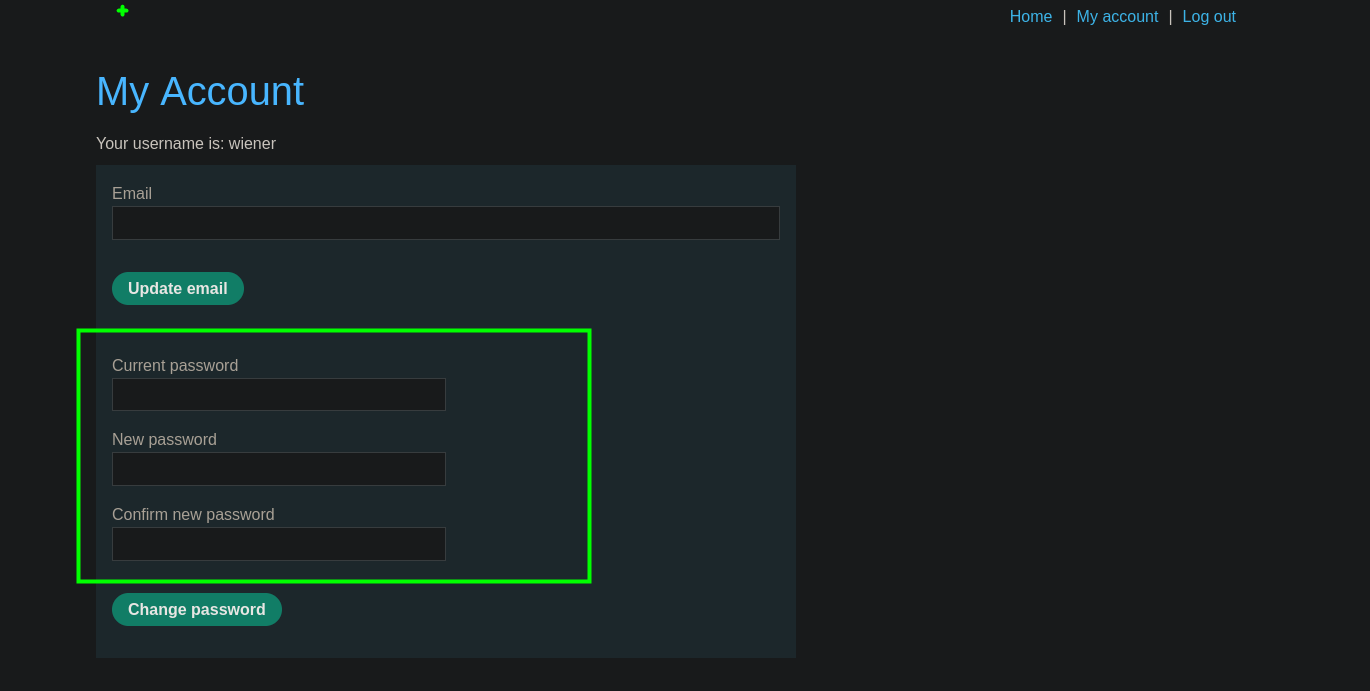Submit with the Change password button

tap(197, 610)
